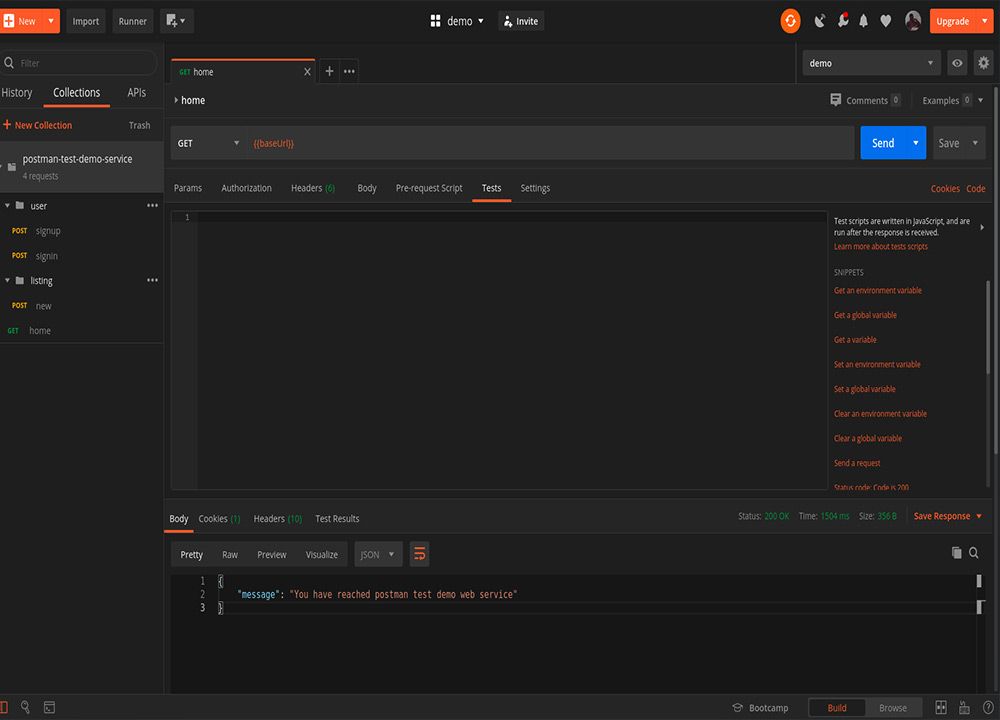Open the New button dropdown arrow
The image size is (1000, 720).
click(51, 21)
